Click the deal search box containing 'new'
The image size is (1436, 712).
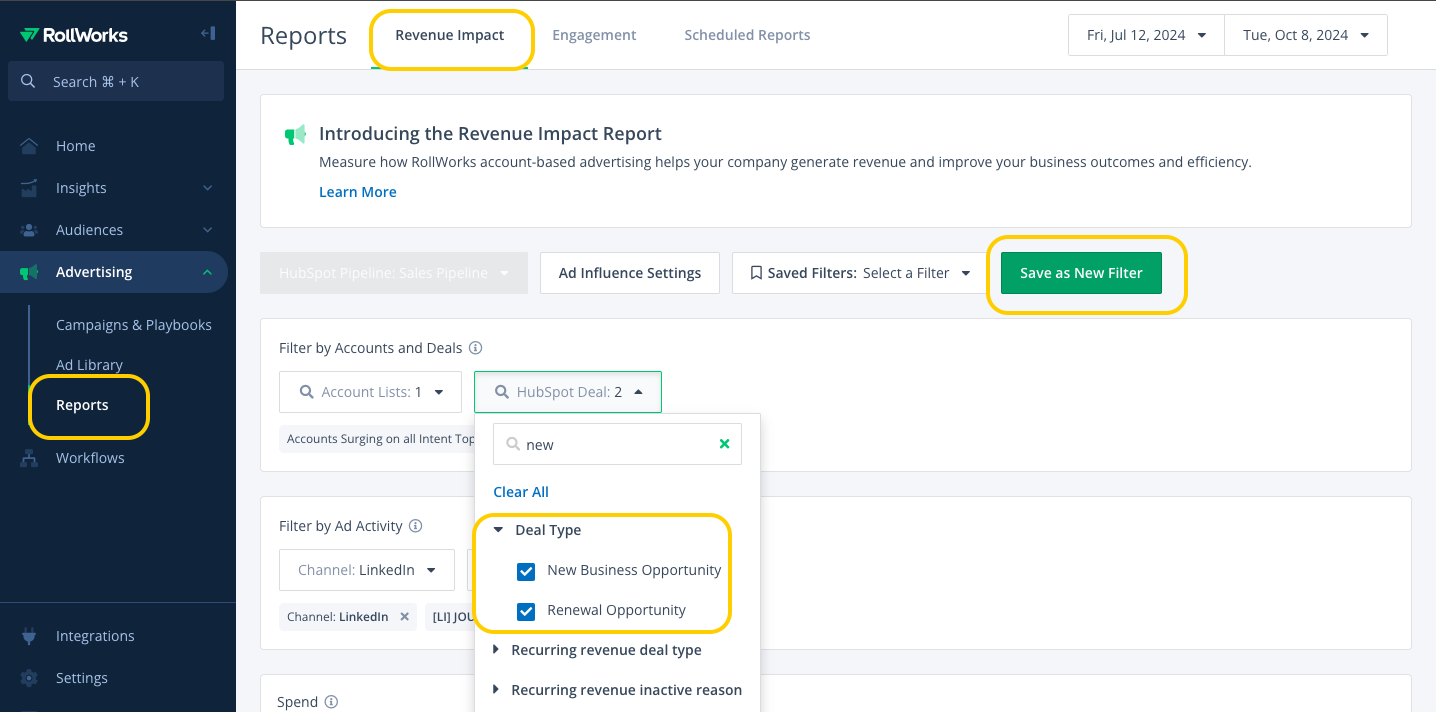(617, 444)
